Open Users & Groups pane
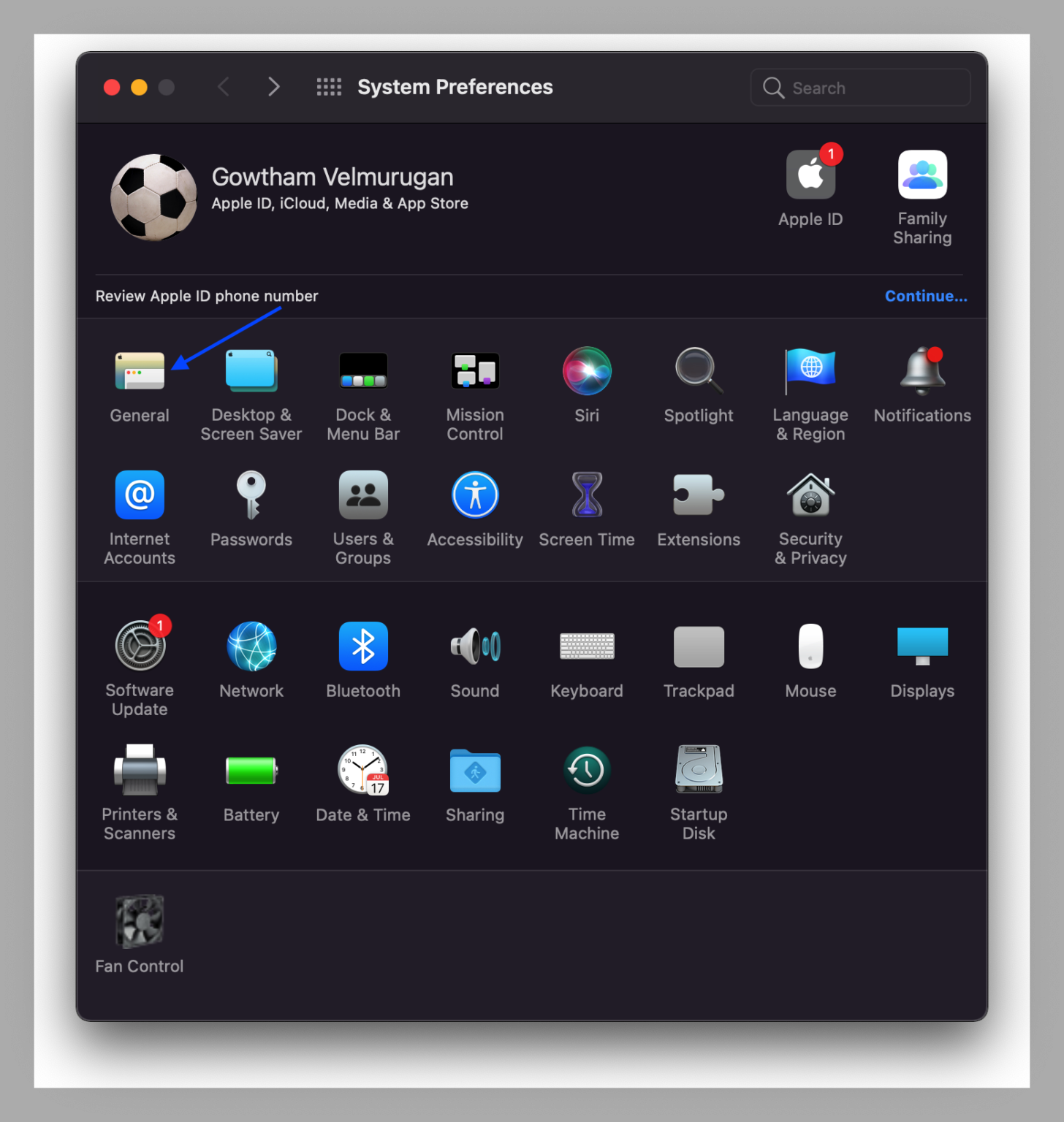Image resolution: width=1064 pixels, height=1122 pixels. pos(363,495)
